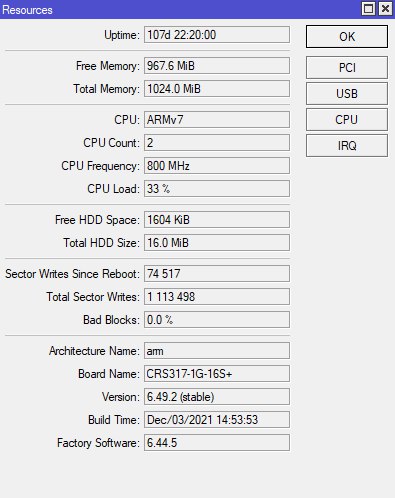
Task: Maximize the Resources window
Action: [x=368, y=9]
